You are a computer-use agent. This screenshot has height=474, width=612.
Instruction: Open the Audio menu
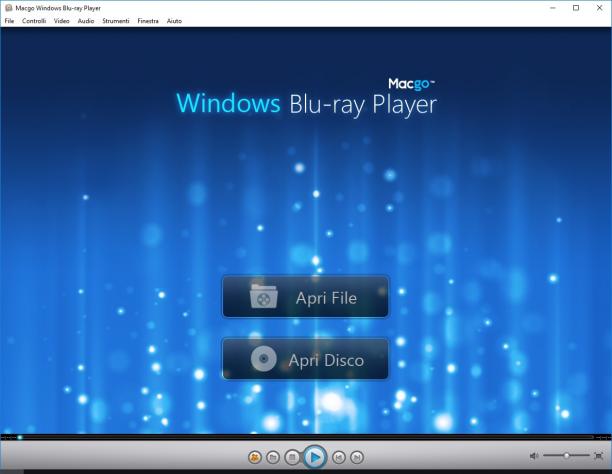coord(86,21)
